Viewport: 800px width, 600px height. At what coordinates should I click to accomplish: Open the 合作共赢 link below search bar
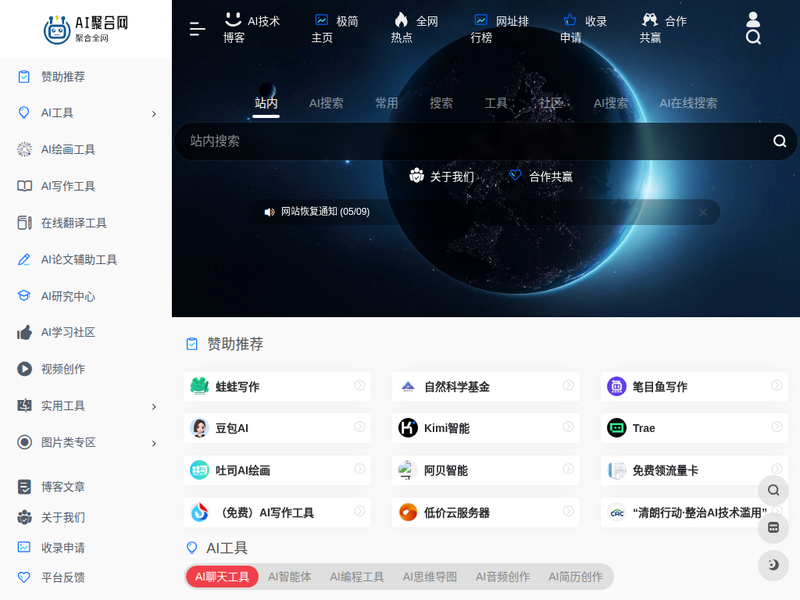541,176
